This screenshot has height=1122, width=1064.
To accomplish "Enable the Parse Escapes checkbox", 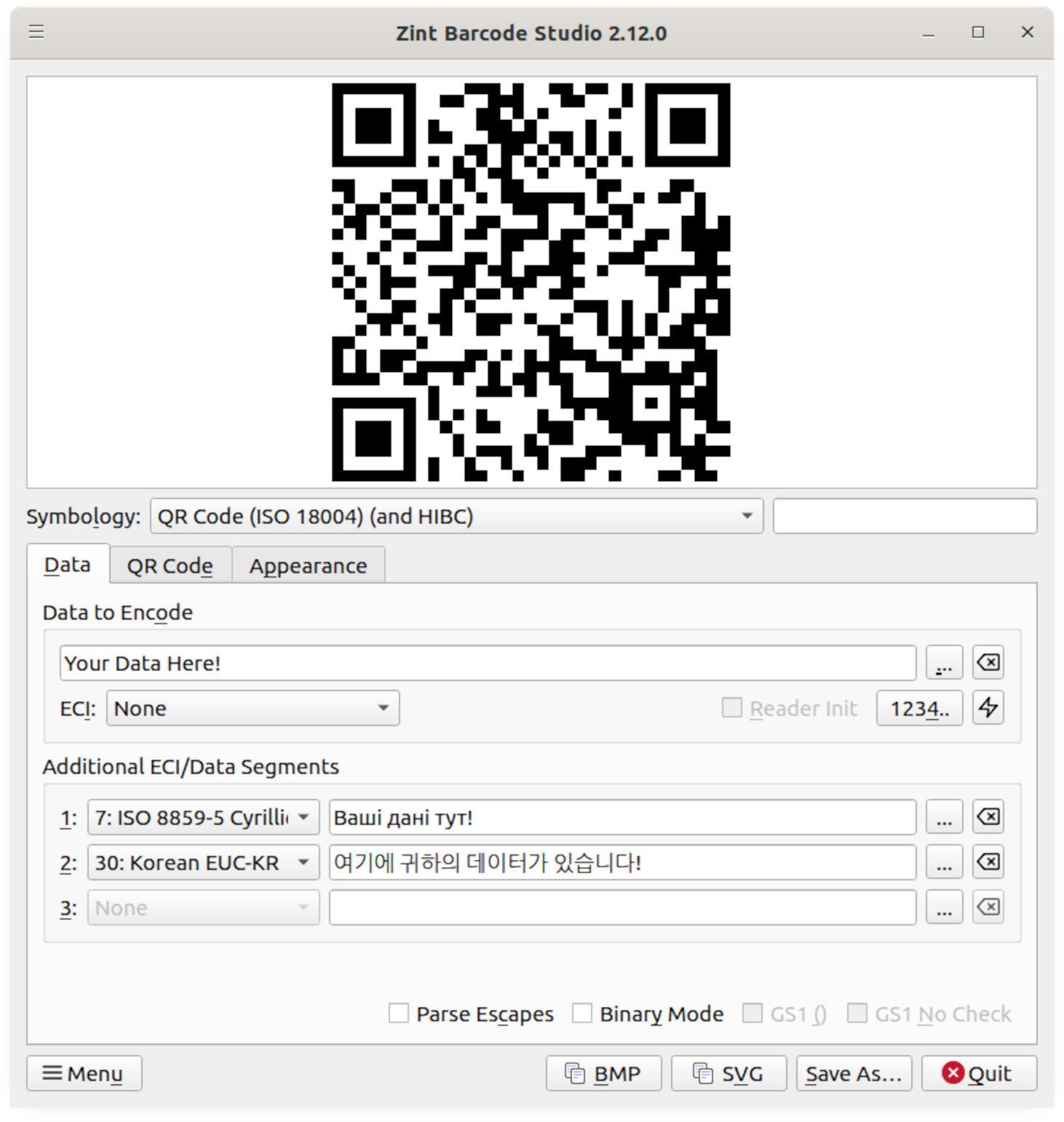I will (x=399, y=1013).
